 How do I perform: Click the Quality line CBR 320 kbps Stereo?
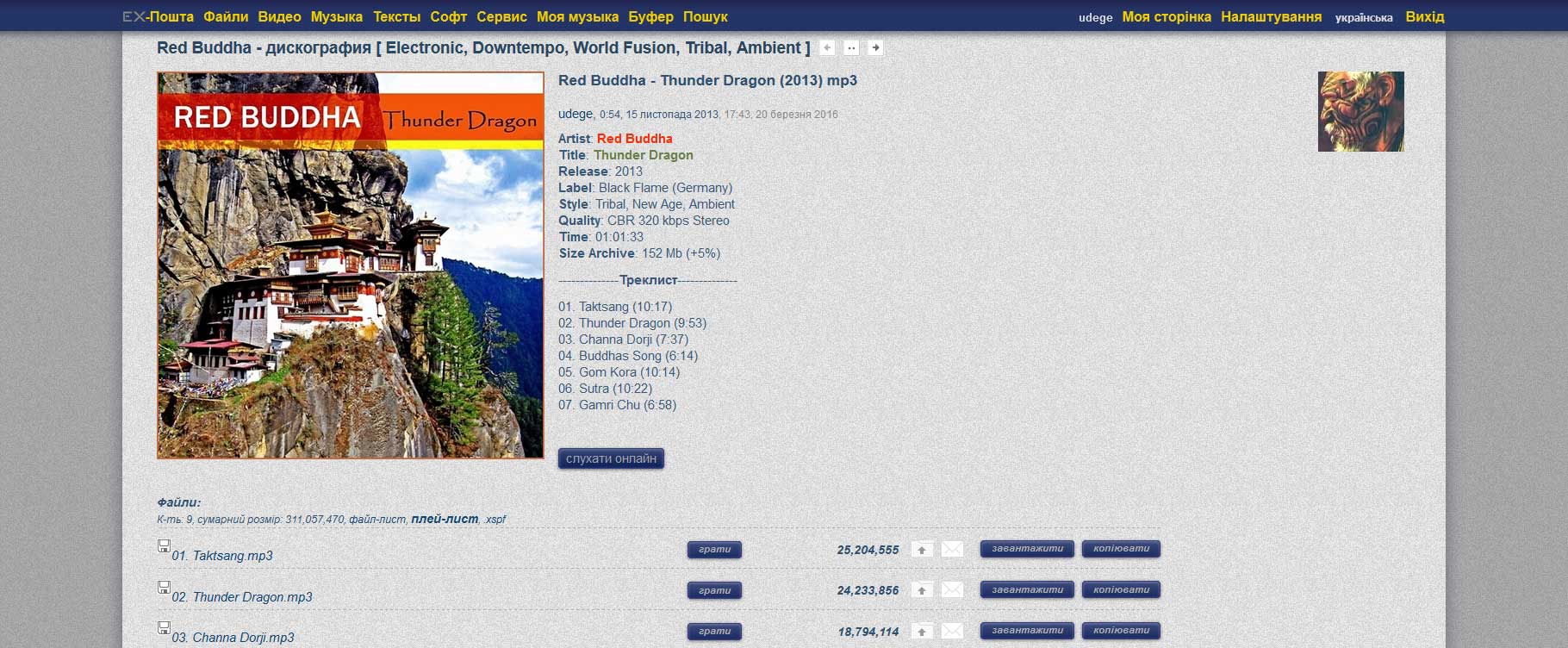tap(644, 221)
